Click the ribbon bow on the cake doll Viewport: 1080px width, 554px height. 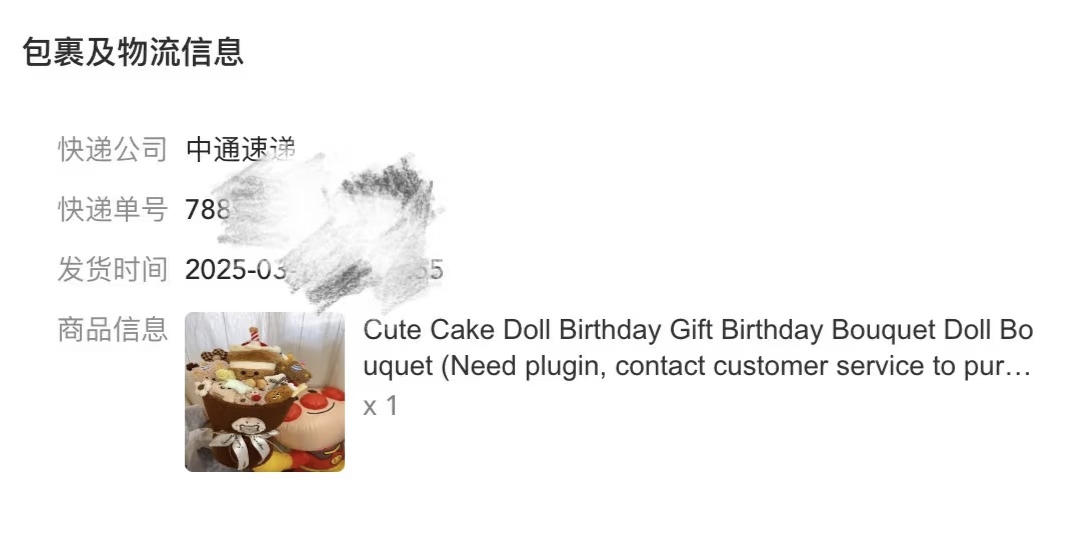click(x=247, y=441)
